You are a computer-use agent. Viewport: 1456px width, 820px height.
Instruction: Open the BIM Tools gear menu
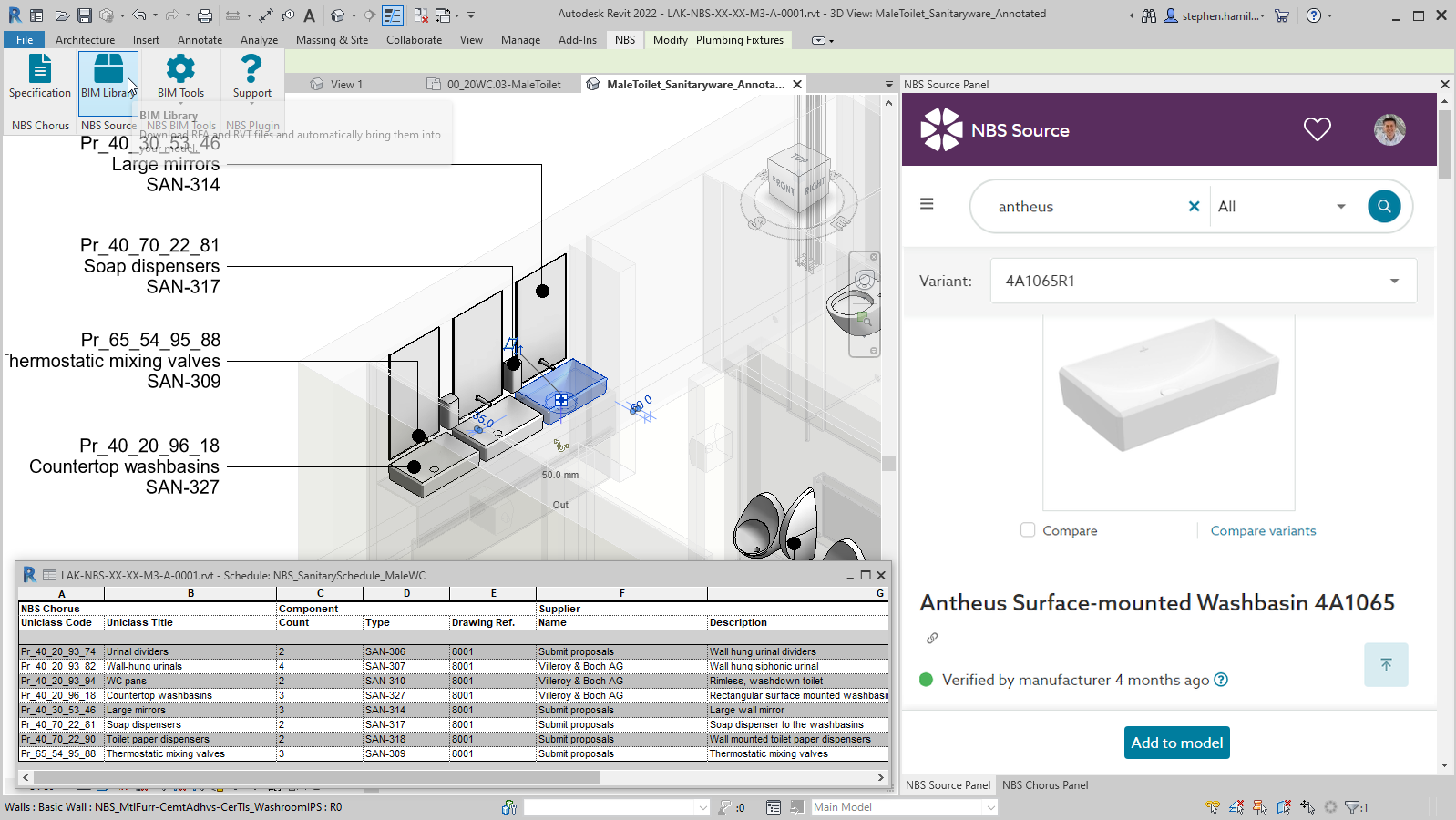(180, 77)
